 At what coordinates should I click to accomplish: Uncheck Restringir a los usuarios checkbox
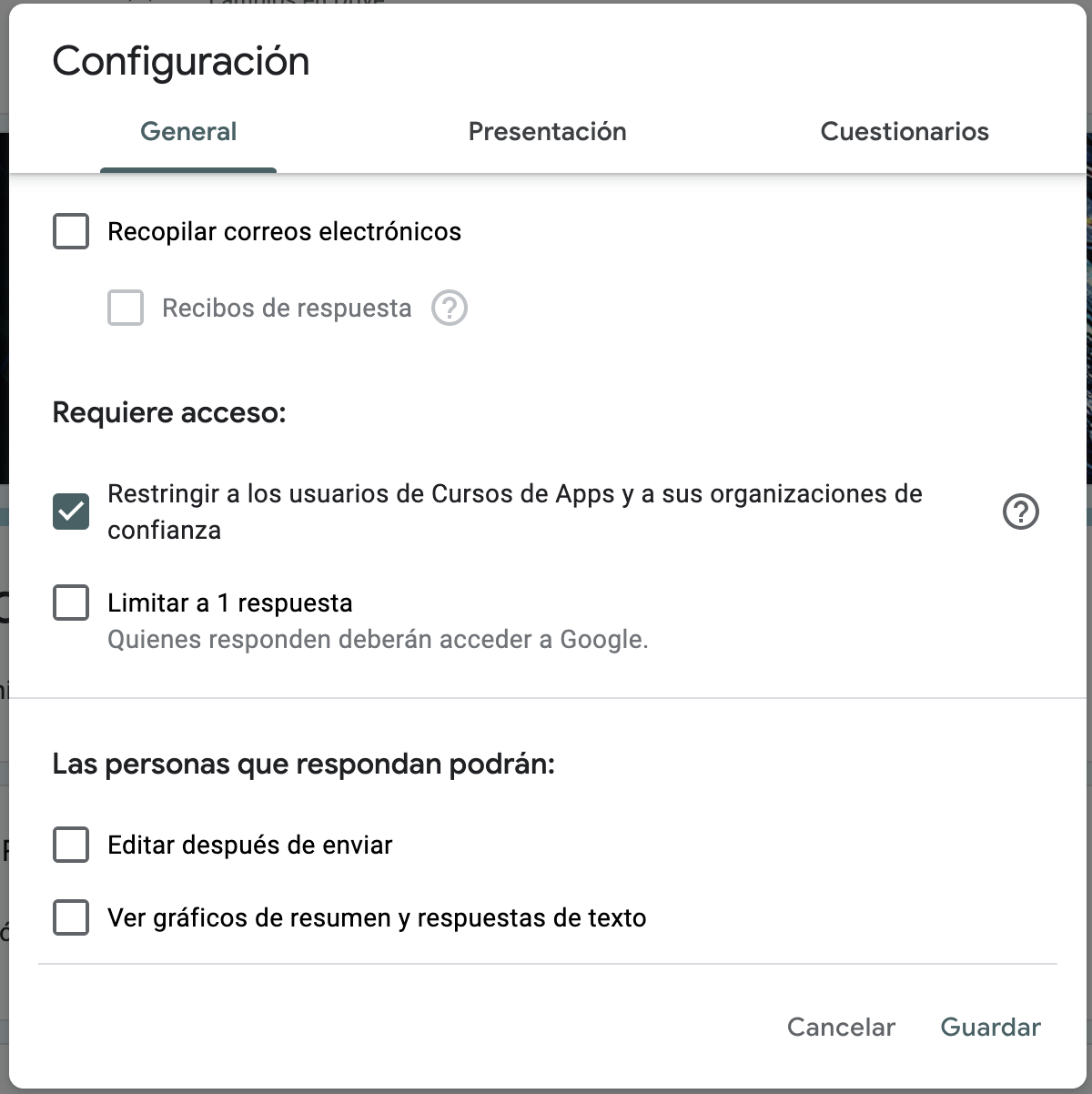coord(71,512)
